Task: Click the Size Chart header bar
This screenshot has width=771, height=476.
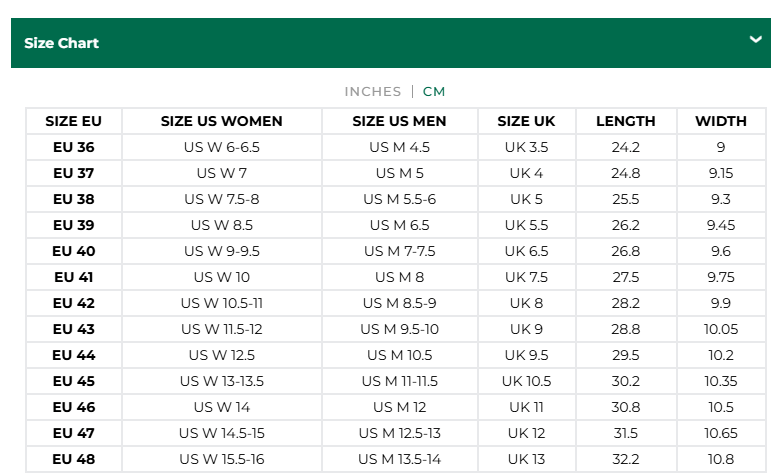Action: point(391,43)
